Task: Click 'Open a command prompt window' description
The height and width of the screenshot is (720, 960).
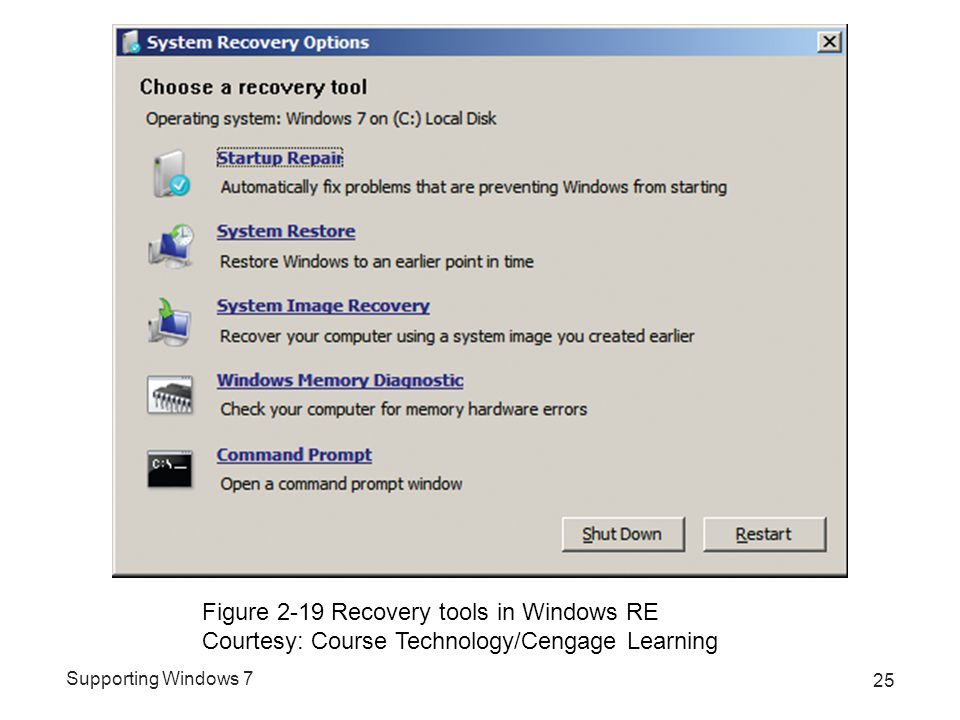Action: click(342, 484)
